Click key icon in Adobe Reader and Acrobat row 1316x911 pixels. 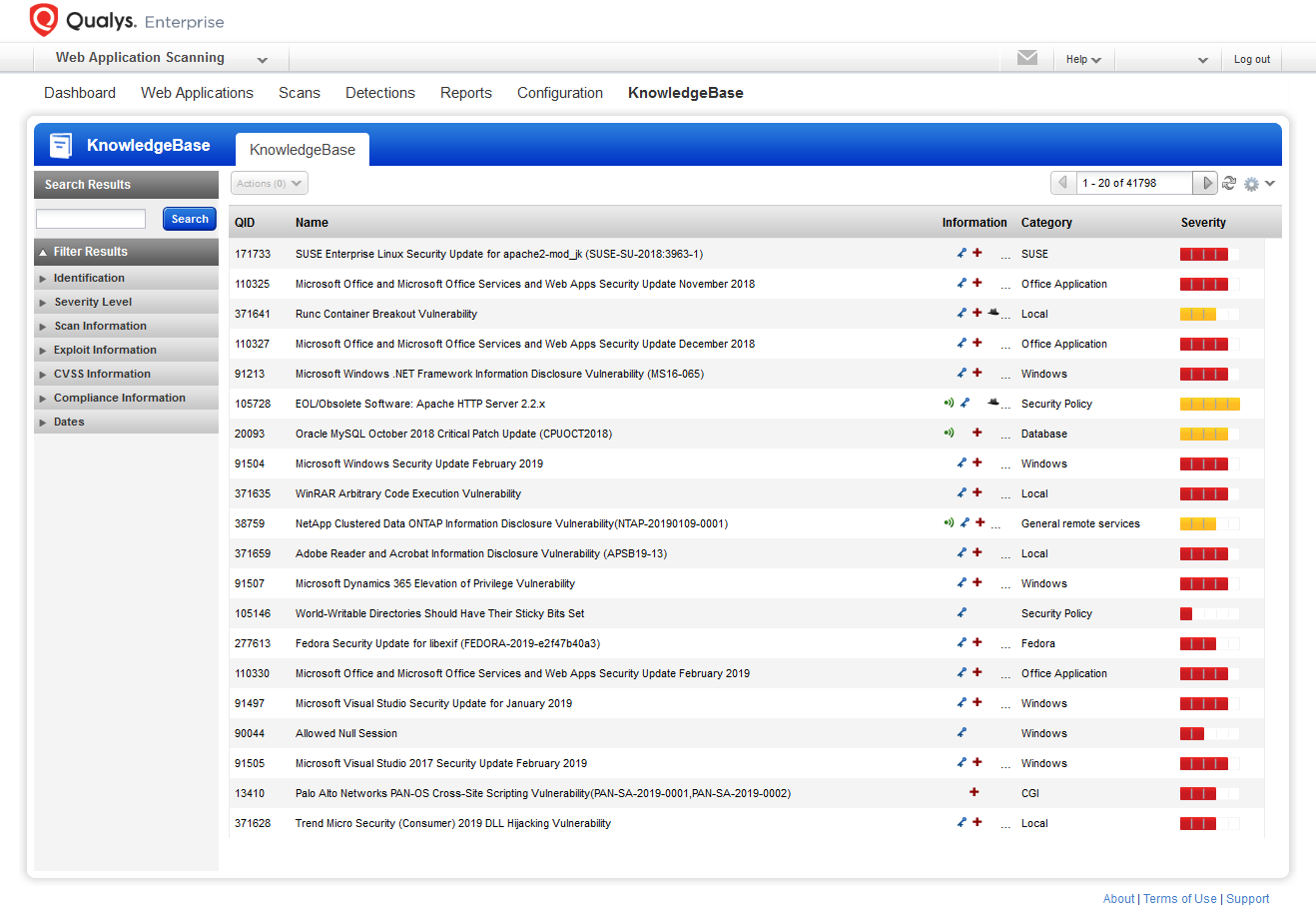pos(962,553)
